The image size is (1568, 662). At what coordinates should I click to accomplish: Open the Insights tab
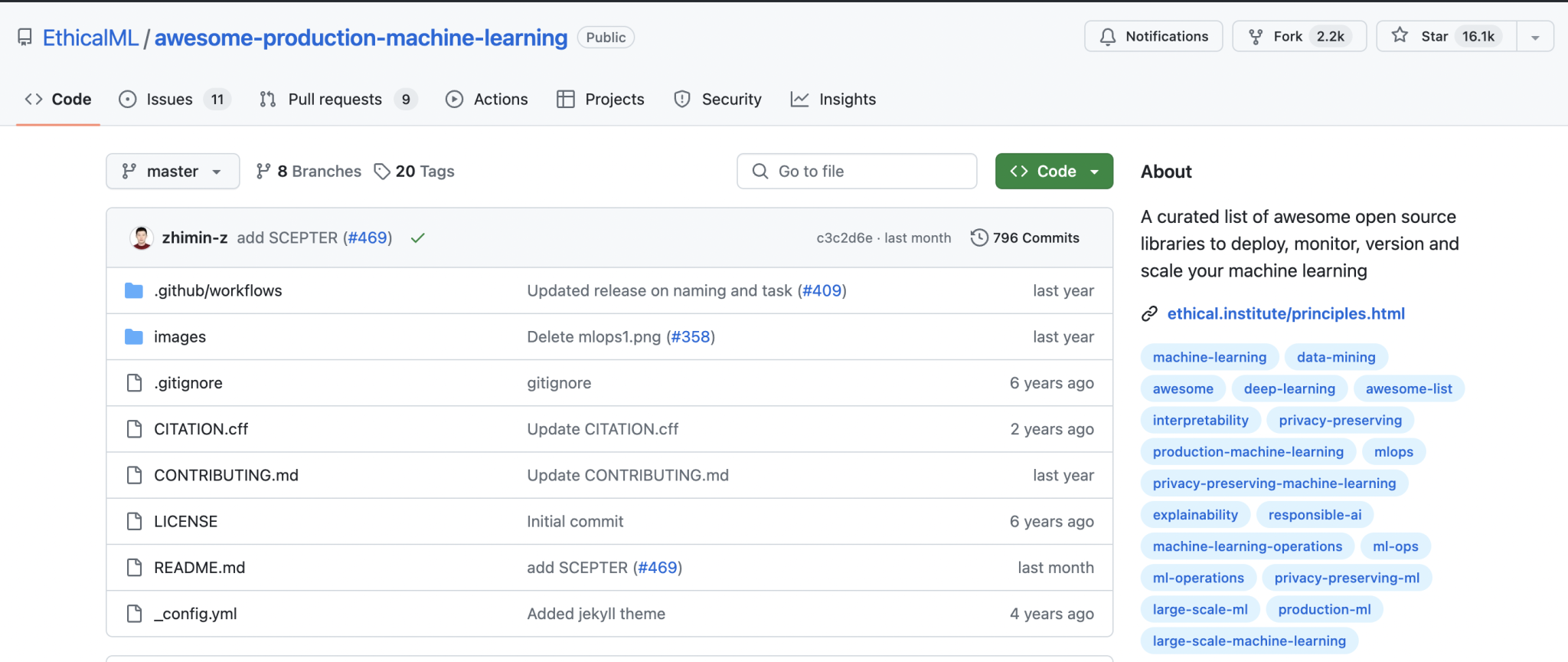pos(833,99)
